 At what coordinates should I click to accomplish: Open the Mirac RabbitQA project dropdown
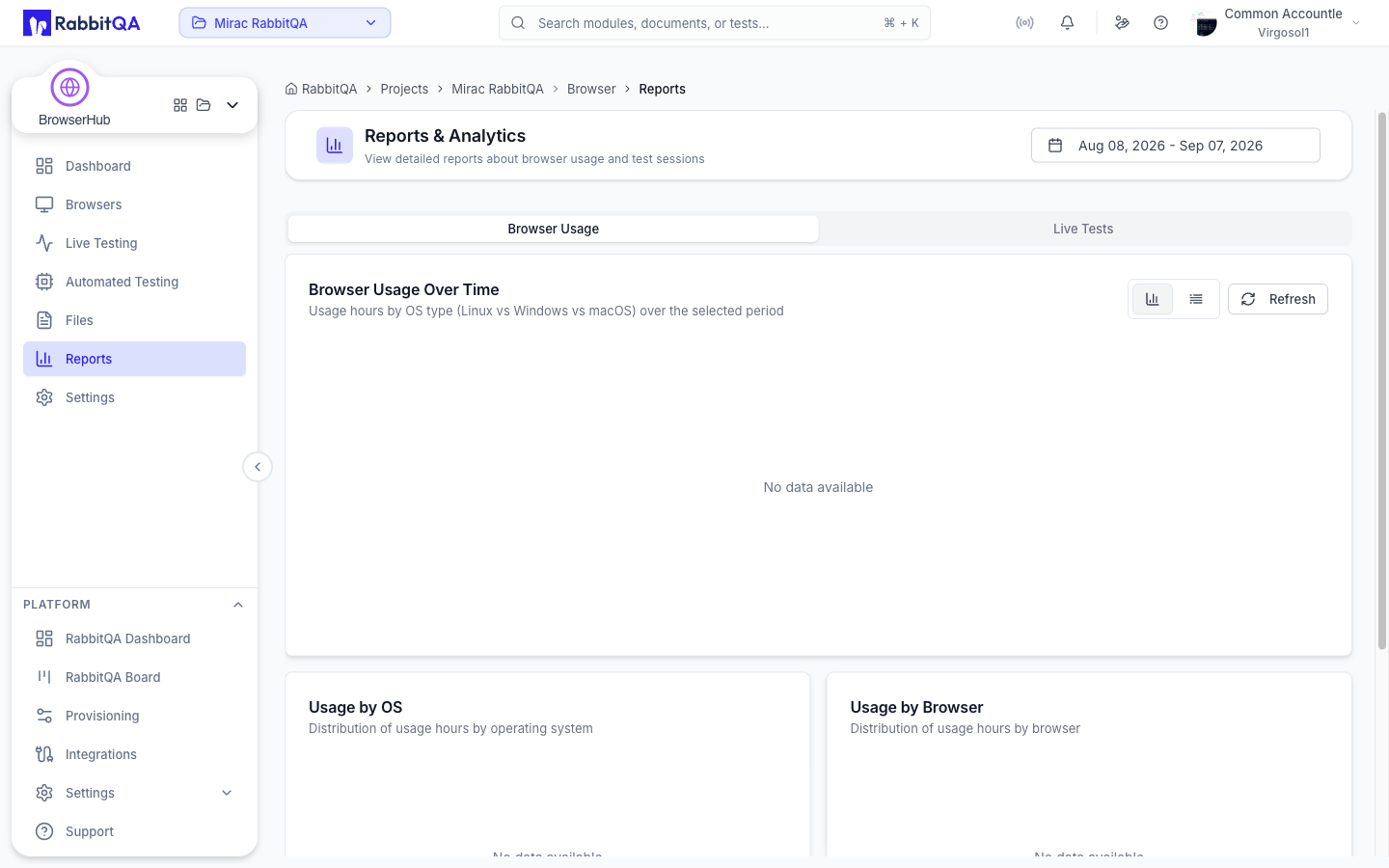pos(285,23)
